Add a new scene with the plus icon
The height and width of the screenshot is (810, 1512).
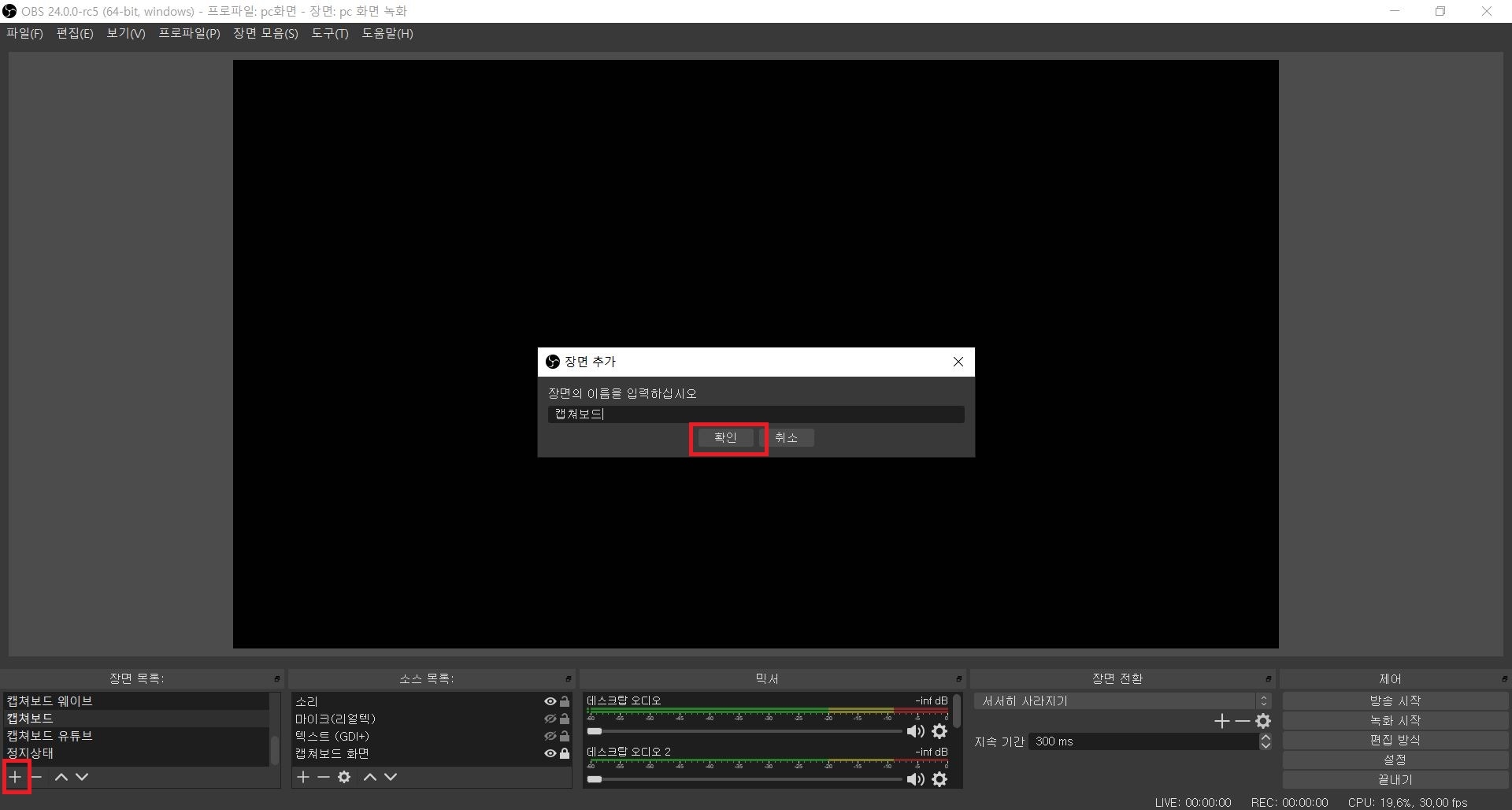[x=15, y=777]
